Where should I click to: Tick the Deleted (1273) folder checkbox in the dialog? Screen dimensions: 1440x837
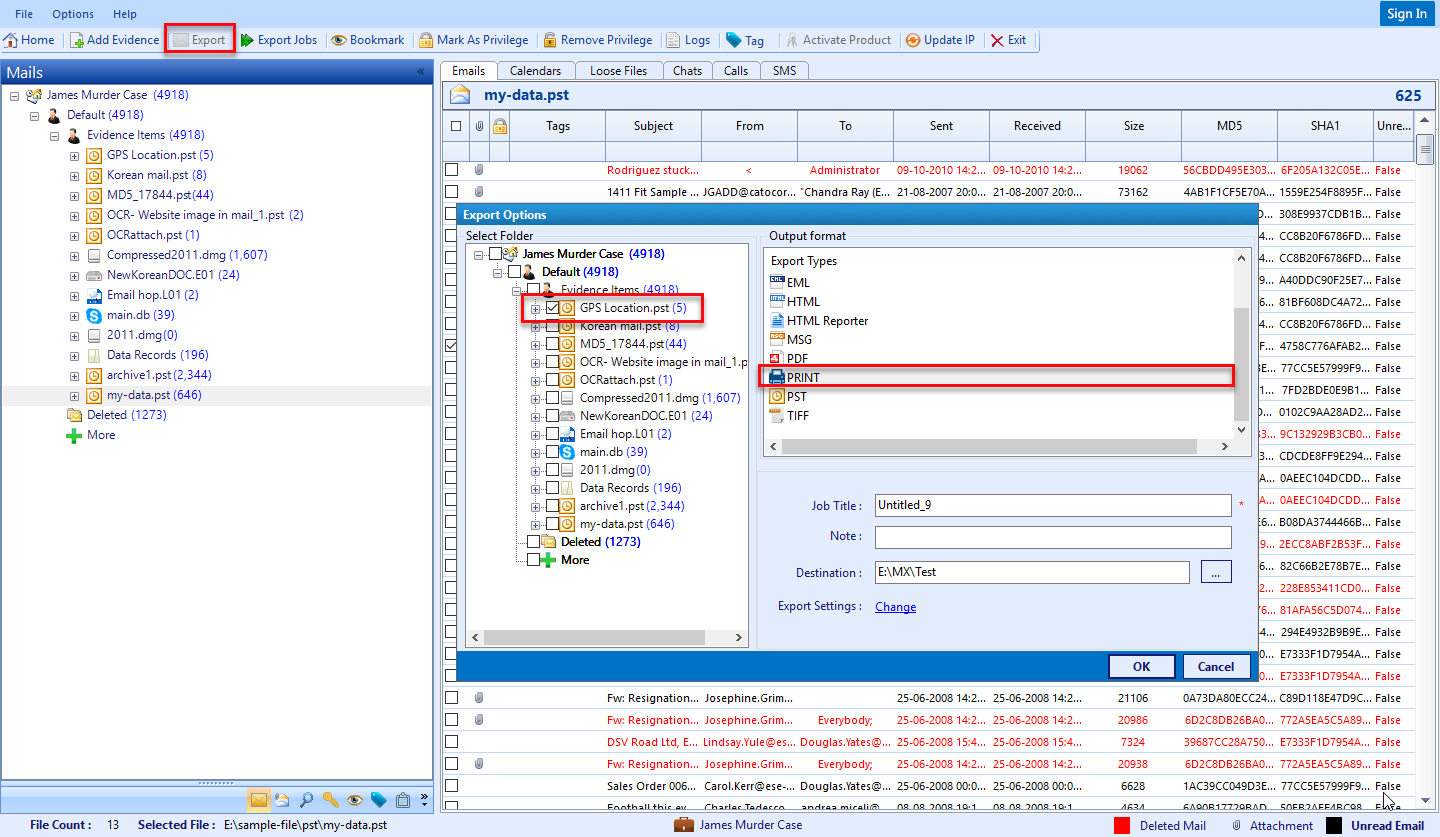pyautogui.click(x=533, y=542)
